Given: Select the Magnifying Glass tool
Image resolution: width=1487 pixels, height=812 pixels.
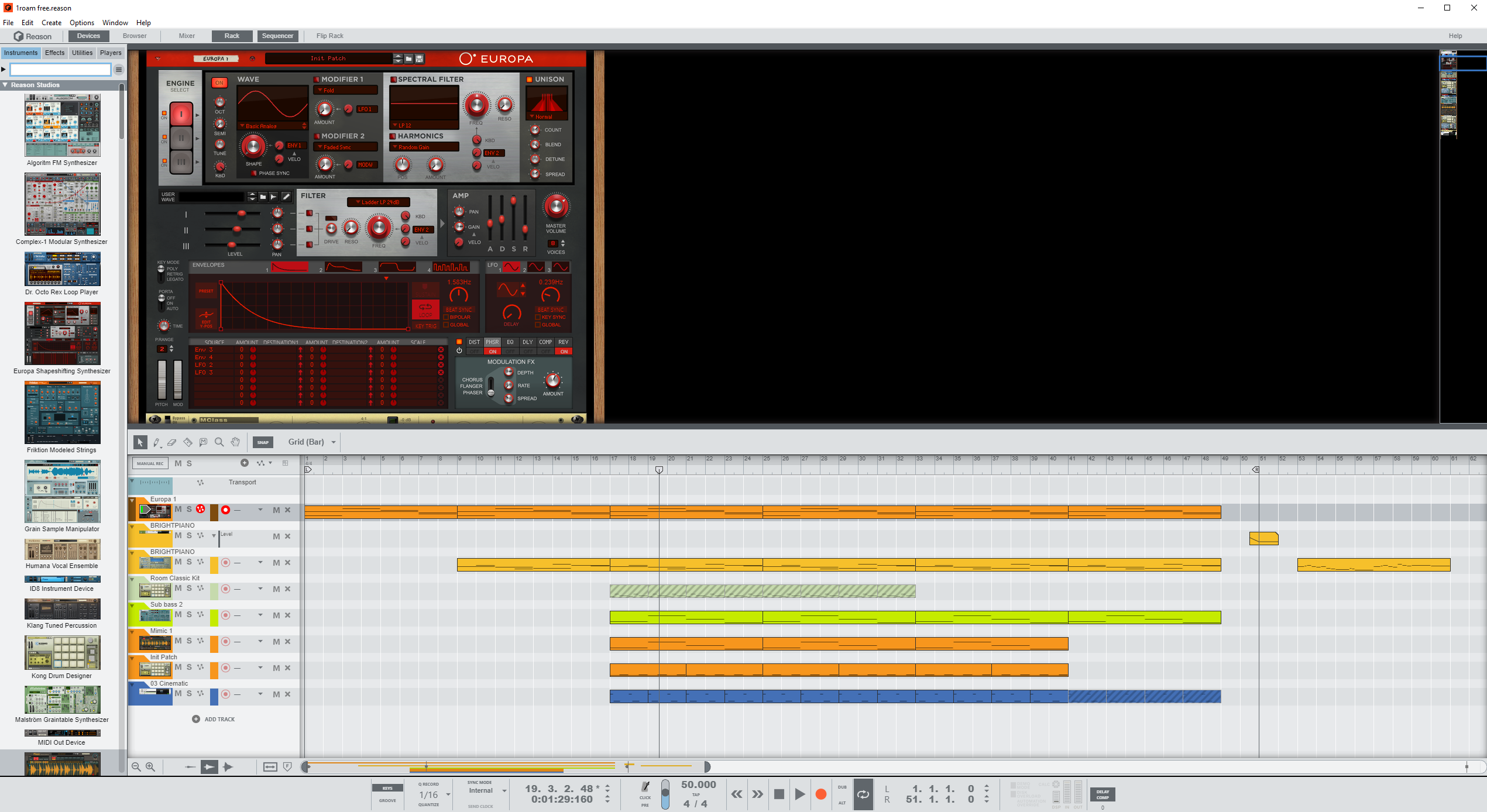Looking at the screenshot, I should click(x=219, y=442).
